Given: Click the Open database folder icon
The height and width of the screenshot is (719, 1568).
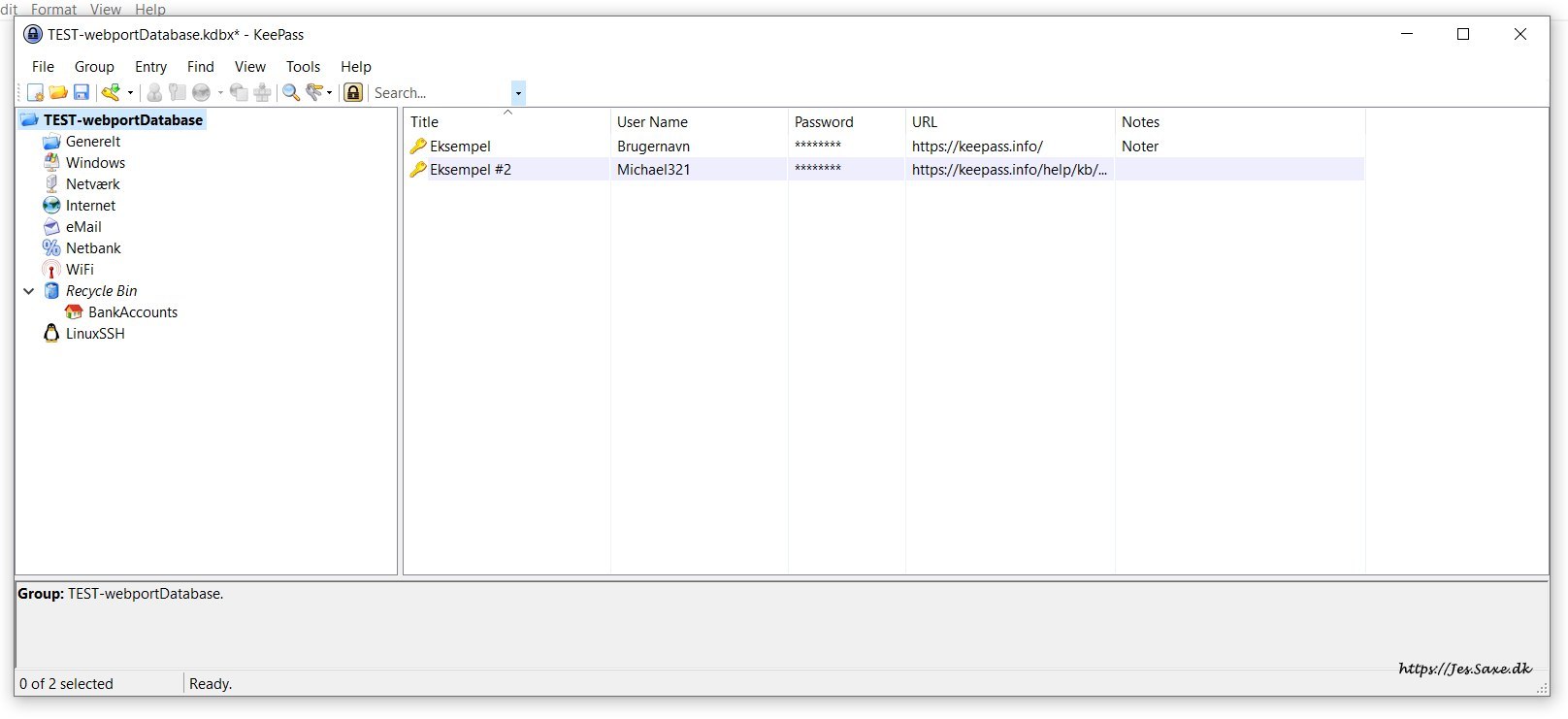Looking at the screenshot, I should pos(58,93).
